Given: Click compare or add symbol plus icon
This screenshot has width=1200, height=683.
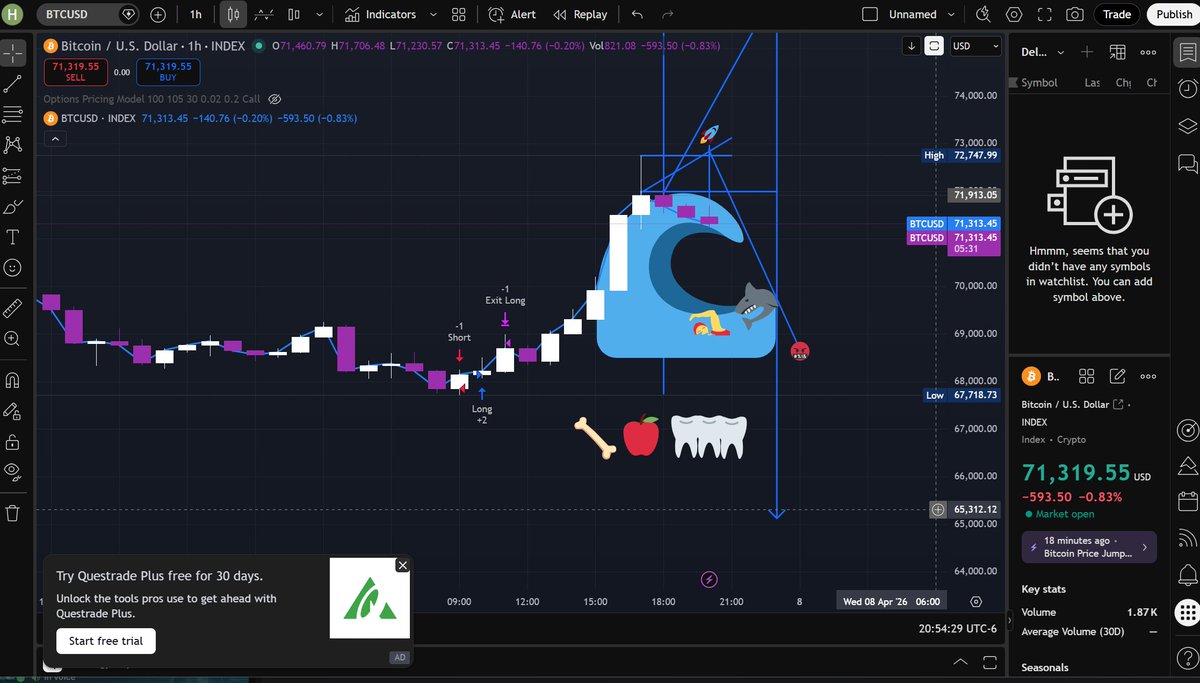Looking at the screenshot, I should point(159,14).
